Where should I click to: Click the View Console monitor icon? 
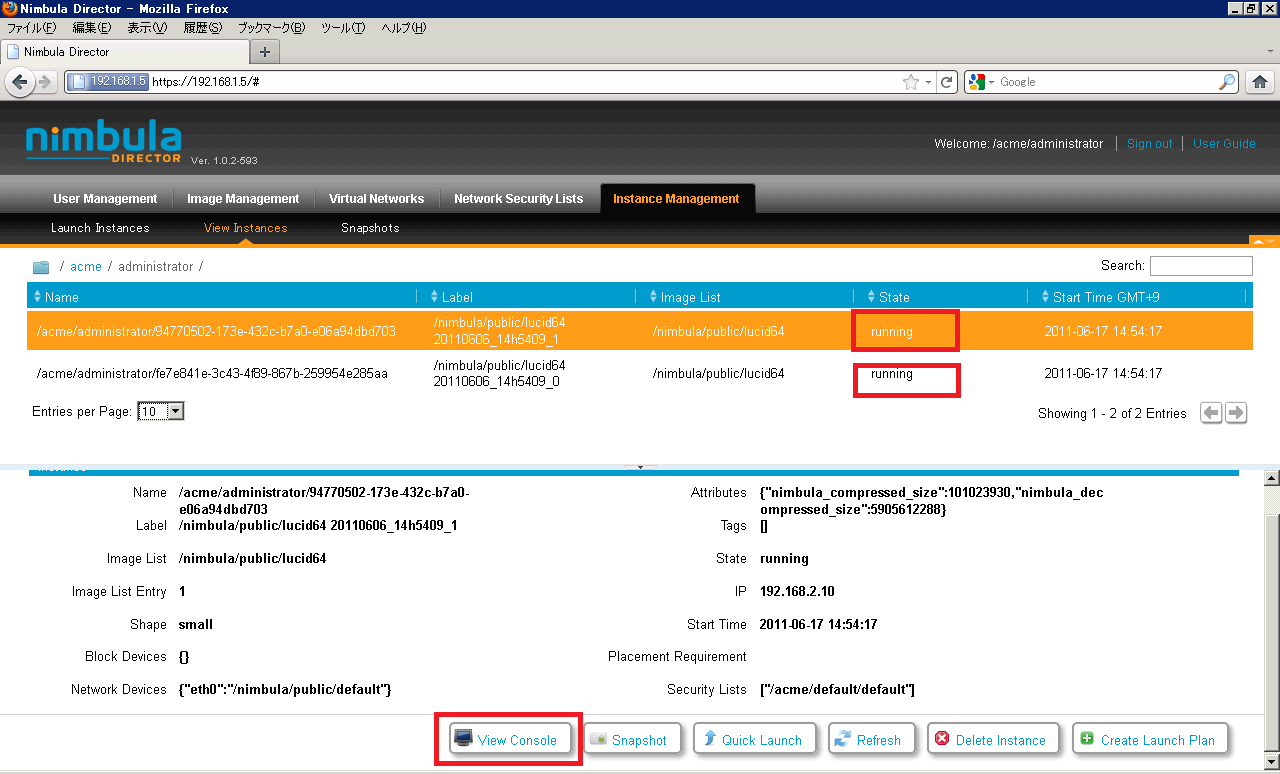point(463,739)
